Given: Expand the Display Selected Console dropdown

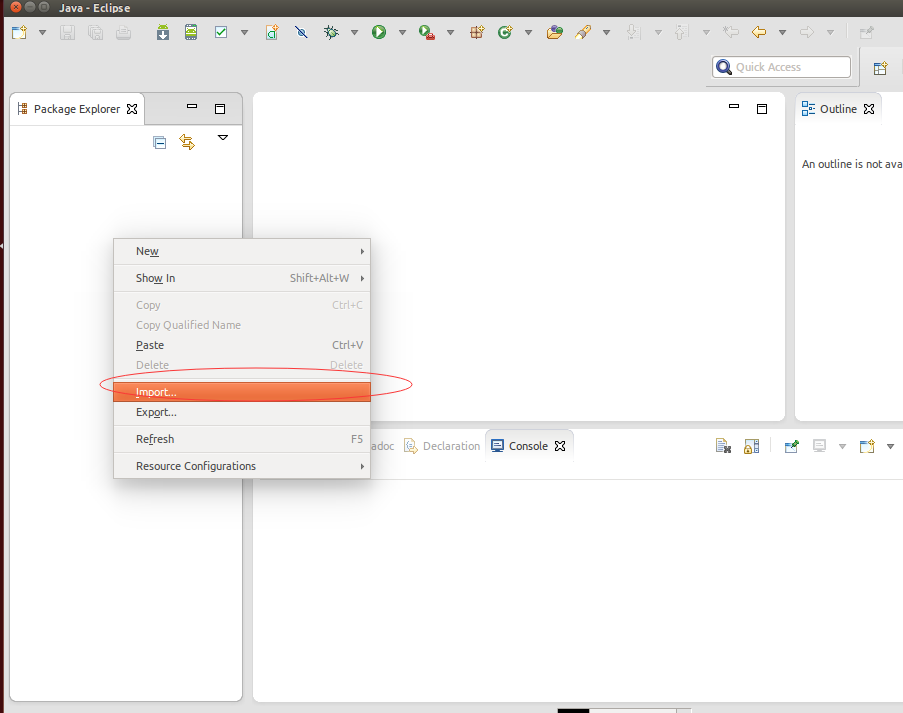Looking at the screenshot, I should tap(843, 446).
